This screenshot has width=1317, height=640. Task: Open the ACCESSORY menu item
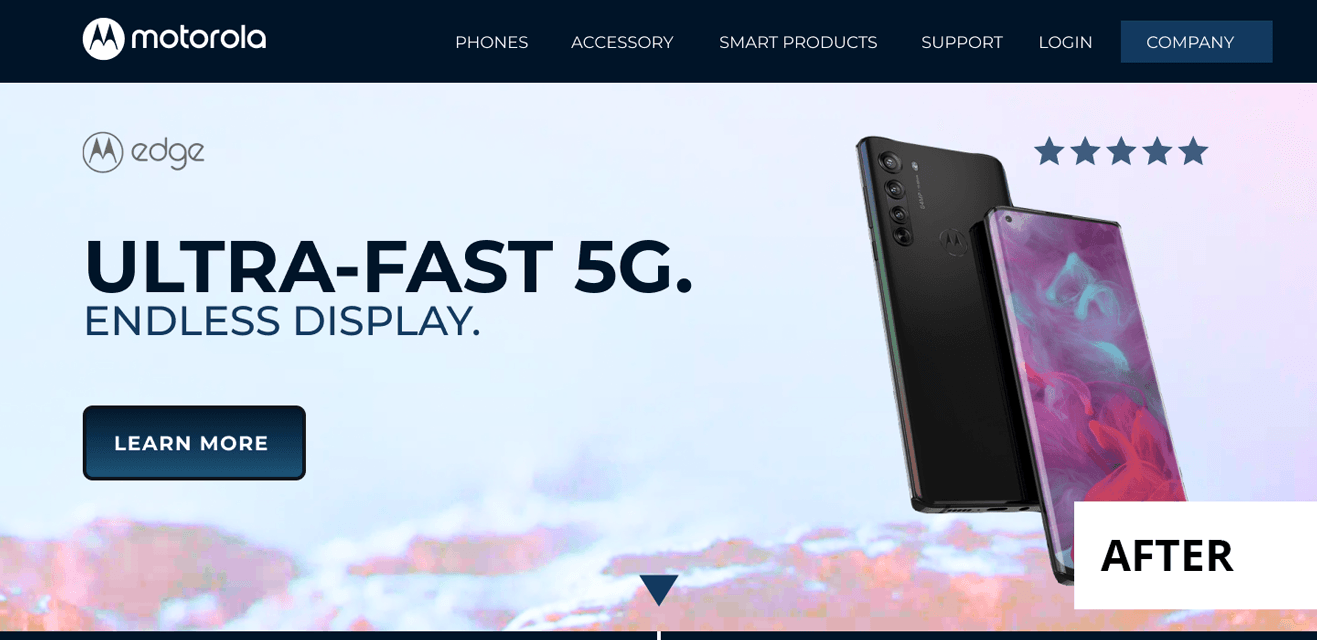pos(622,42)
